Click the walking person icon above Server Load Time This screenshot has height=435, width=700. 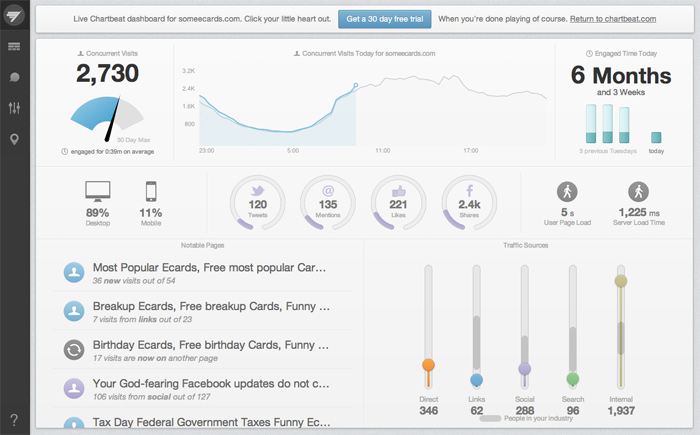point(638,192)
